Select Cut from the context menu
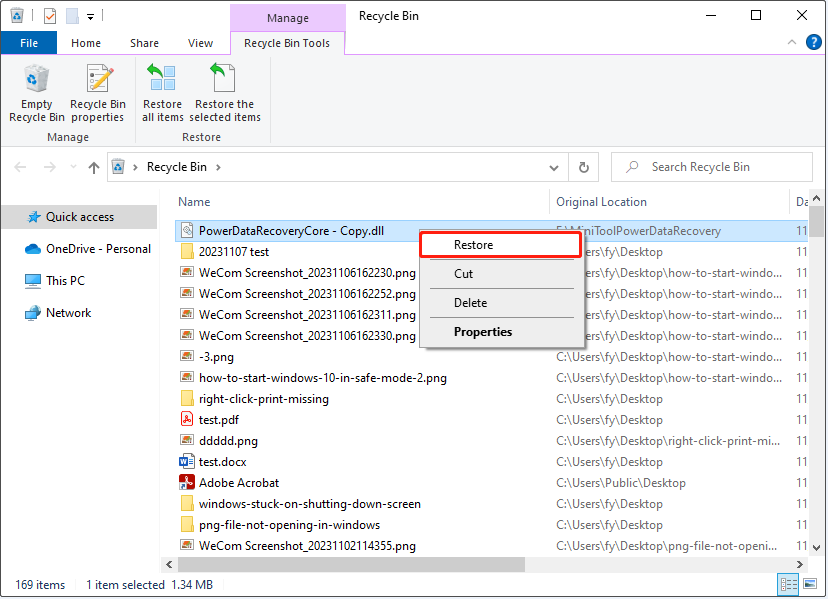 [461, 273]
